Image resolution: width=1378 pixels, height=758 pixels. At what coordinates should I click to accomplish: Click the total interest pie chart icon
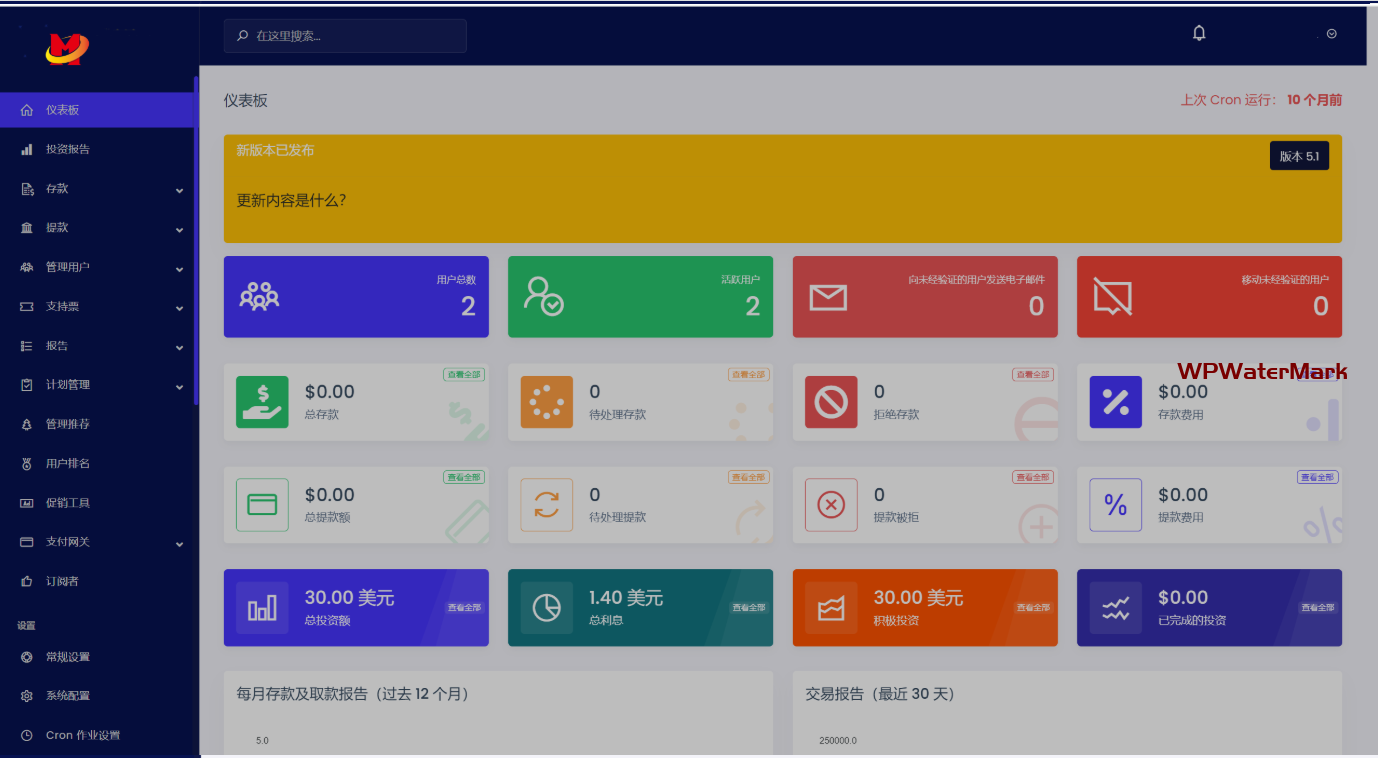[547, 608]
